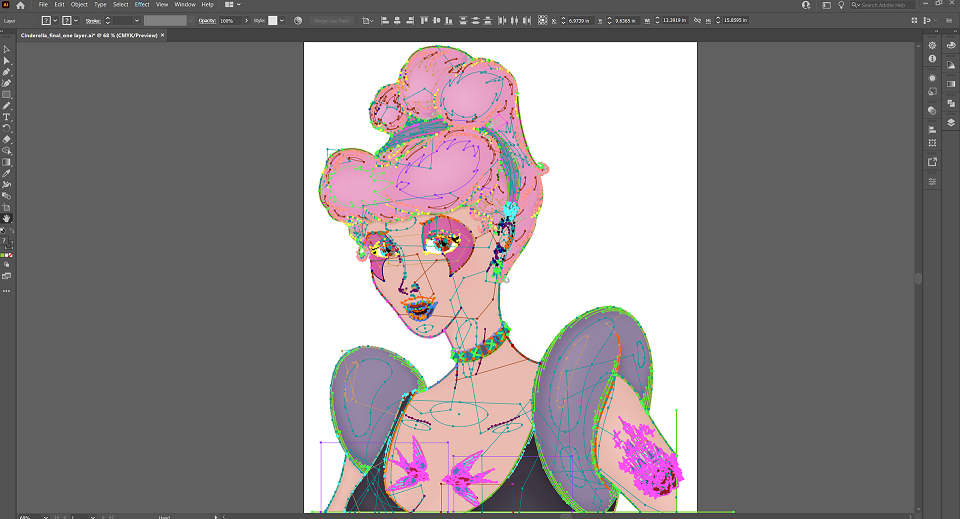This screenshot has width=960, height=519.
Task: Click the Style color swatch
Action: coord(273,21)
